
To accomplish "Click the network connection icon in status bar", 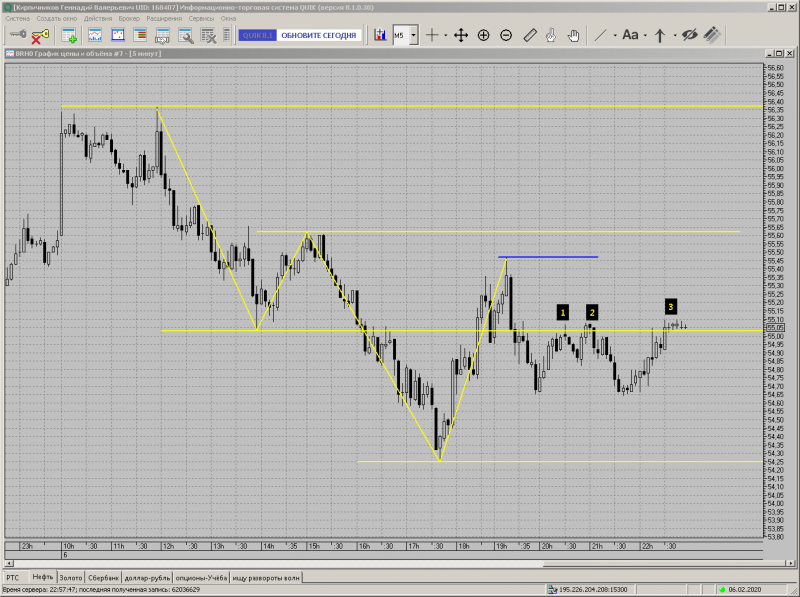I will pyautogui.click(x=553, y=589).
